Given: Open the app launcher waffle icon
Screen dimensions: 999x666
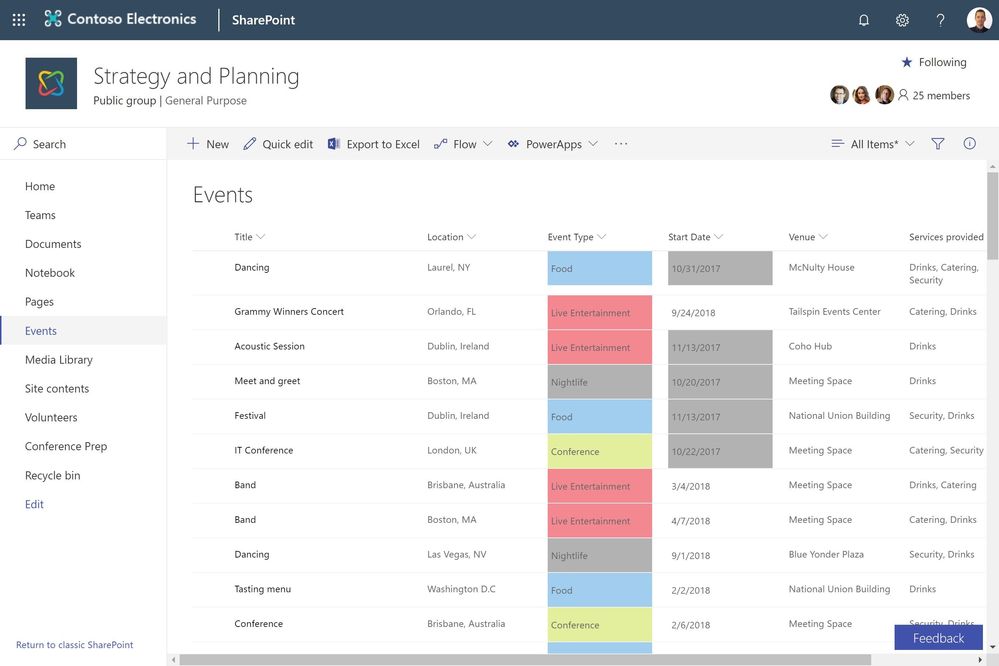Looking at the screenshot, I should point(19,20).
